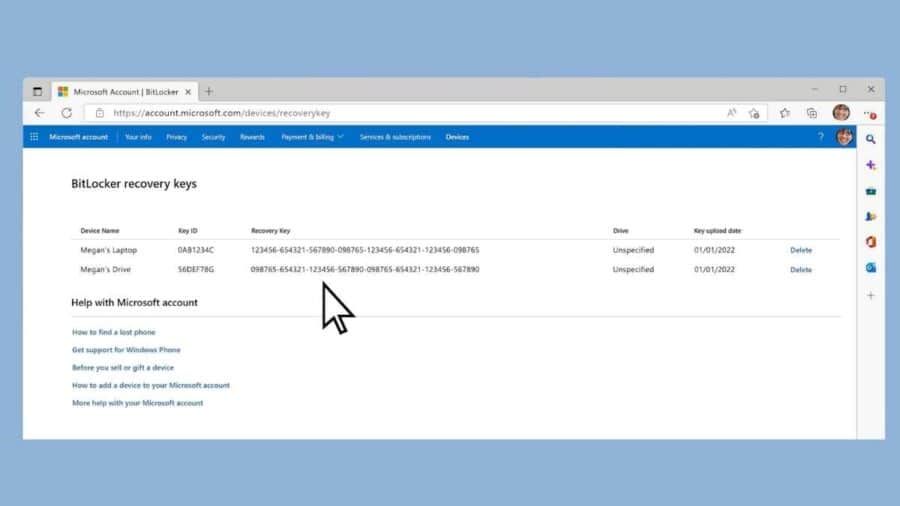Open Get support for Windows Phone

pos(126,350)
